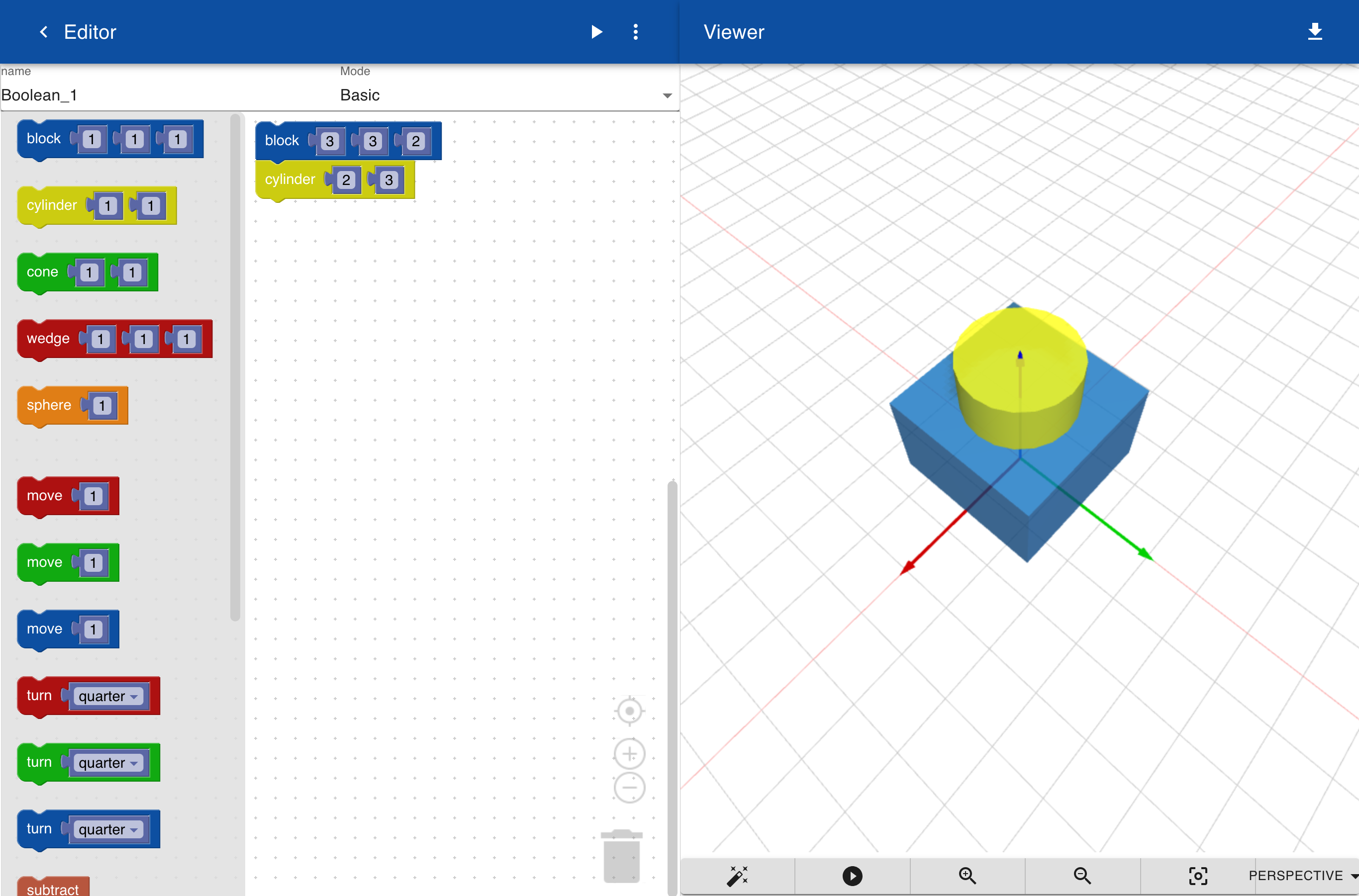1359x896 pixels.
Task: Edit the red move block value 1
Action: point(93,496)
